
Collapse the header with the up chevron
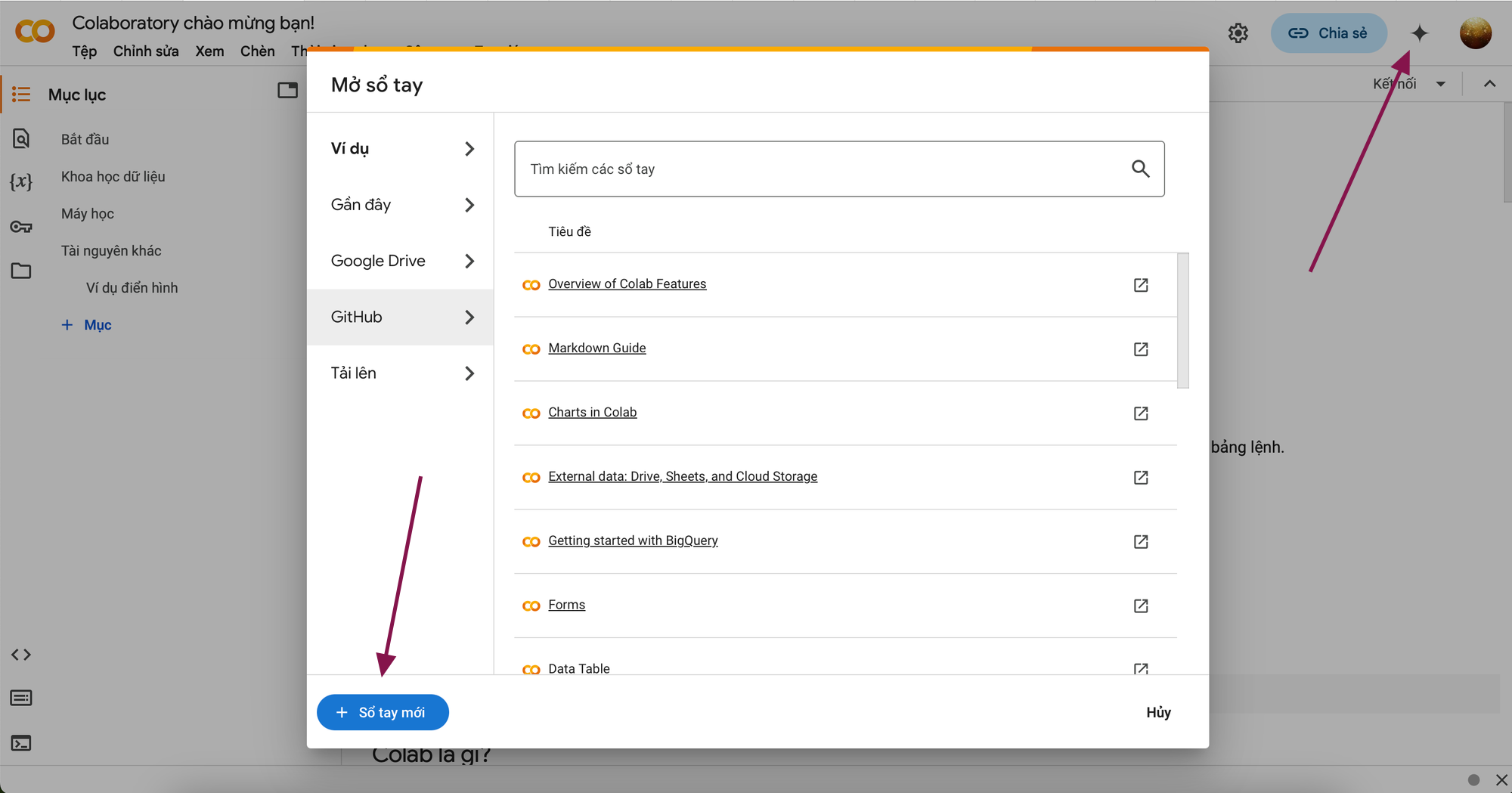click(1489, 84)
